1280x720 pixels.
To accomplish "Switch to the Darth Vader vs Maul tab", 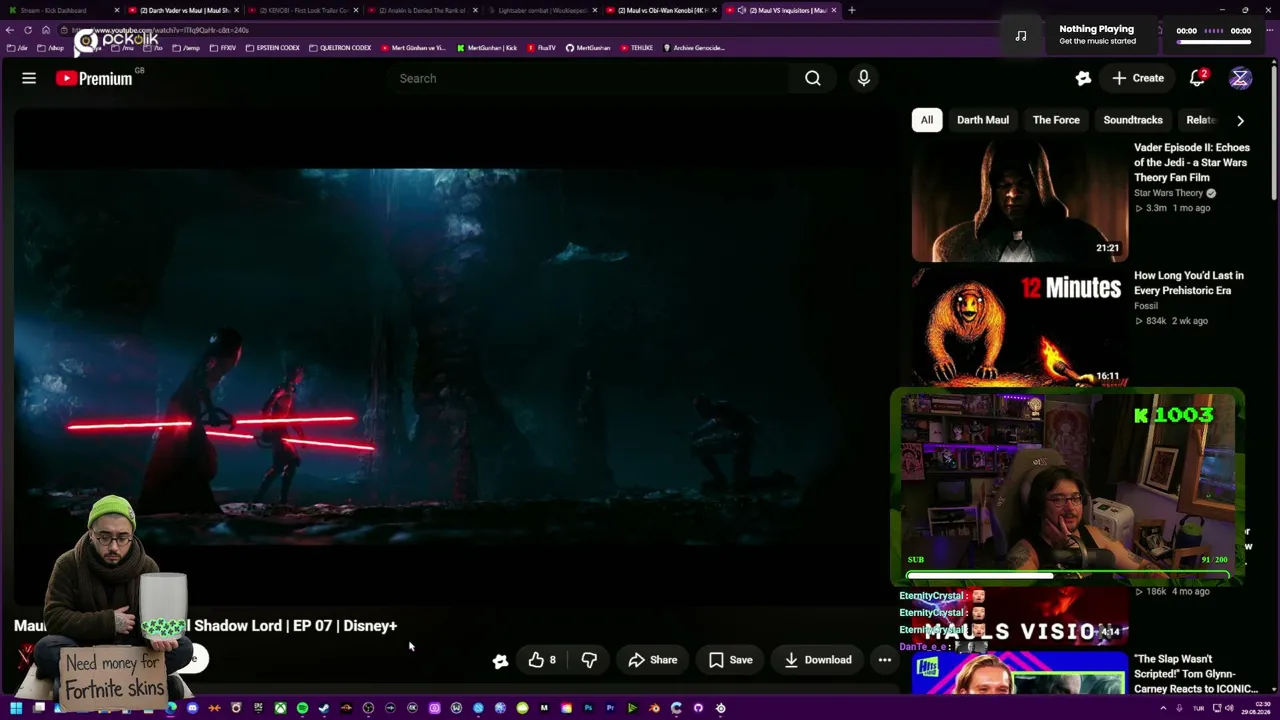I will (x=184, y=10).
